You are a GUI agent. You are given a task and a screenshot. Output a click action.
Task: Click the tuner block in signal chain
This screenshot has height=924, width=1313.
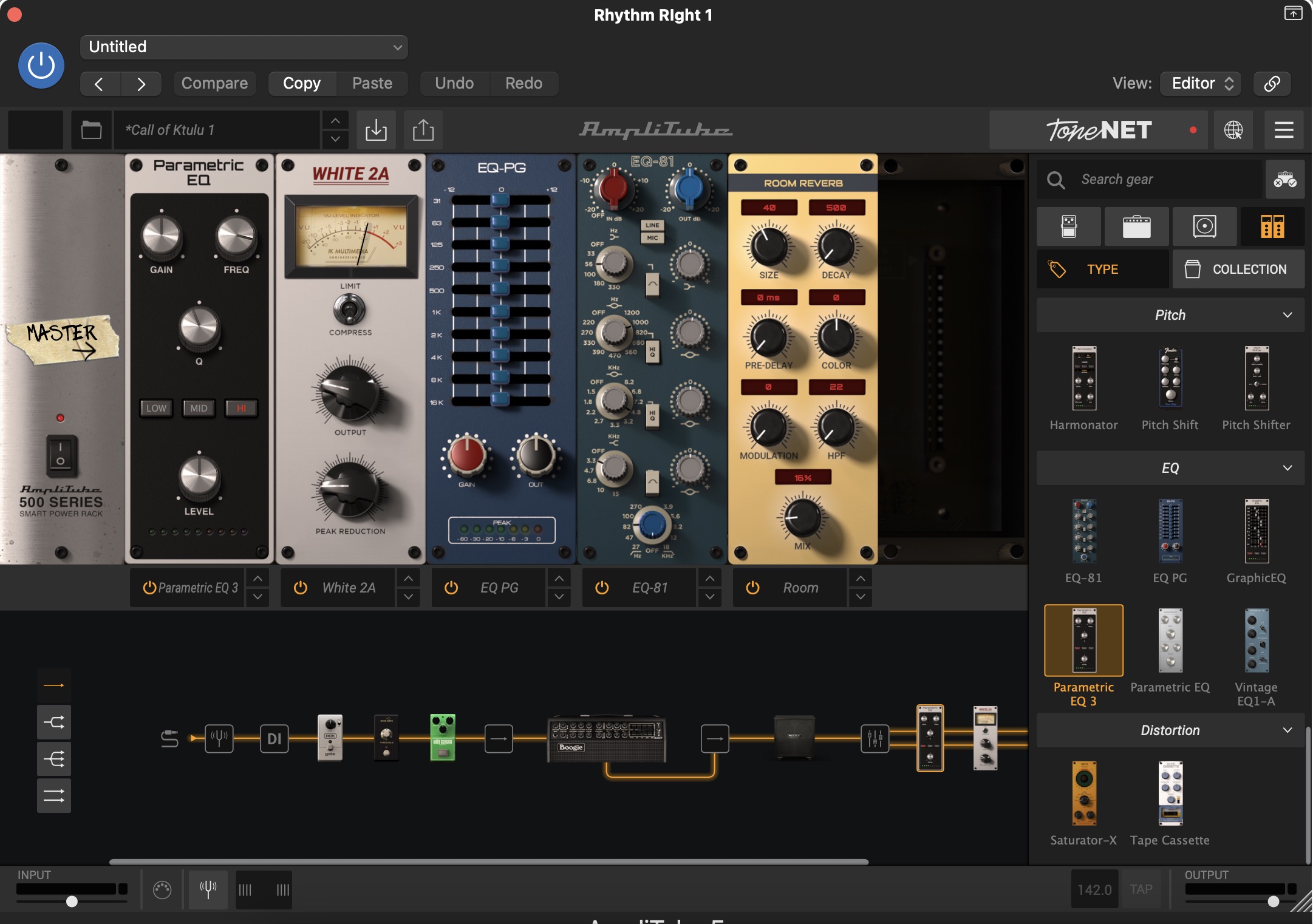(219, 739)
